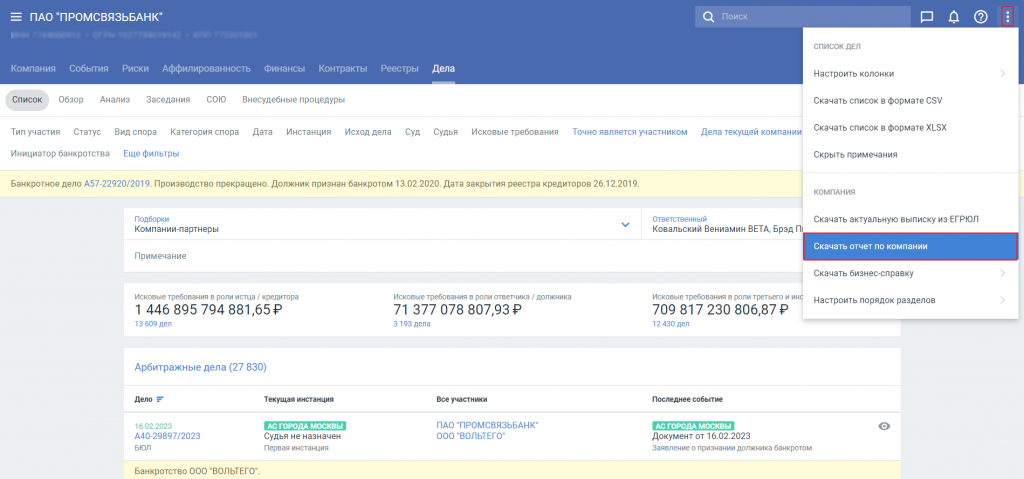Open the Инстанция filter
1024x479 pixels.
(309, 132)
